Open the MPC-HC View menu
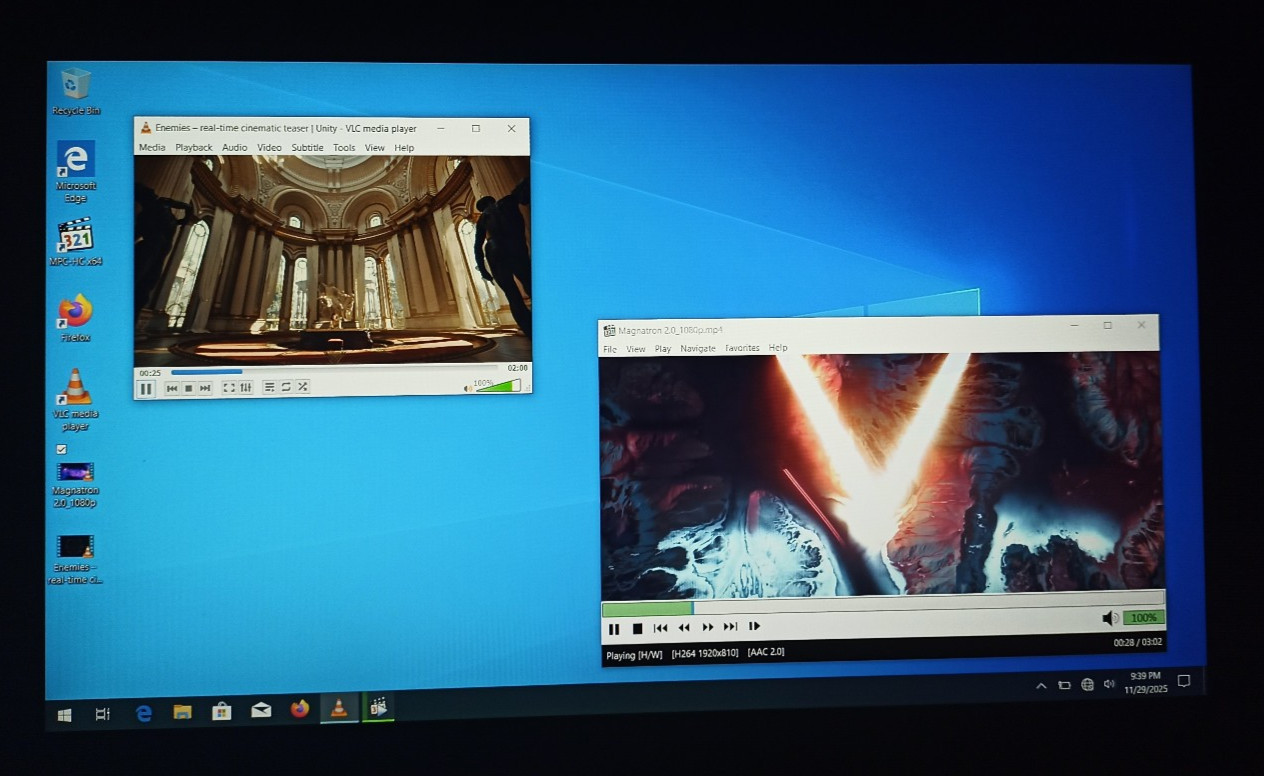Viewport: 1264px width, 776px height. (636, 349)
